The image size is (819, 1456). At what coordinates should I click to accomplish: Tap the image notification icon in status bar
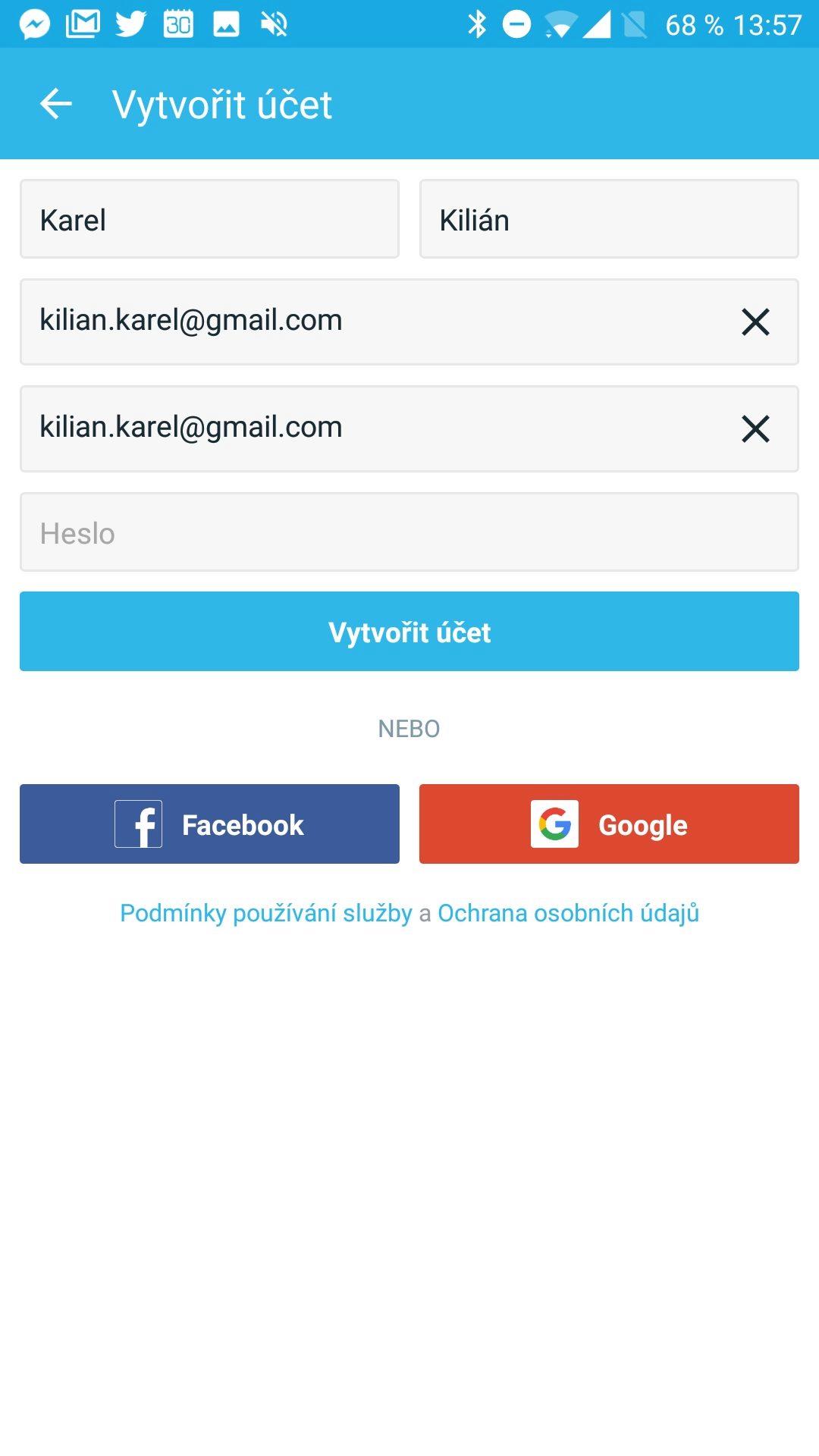click(226, 24)
